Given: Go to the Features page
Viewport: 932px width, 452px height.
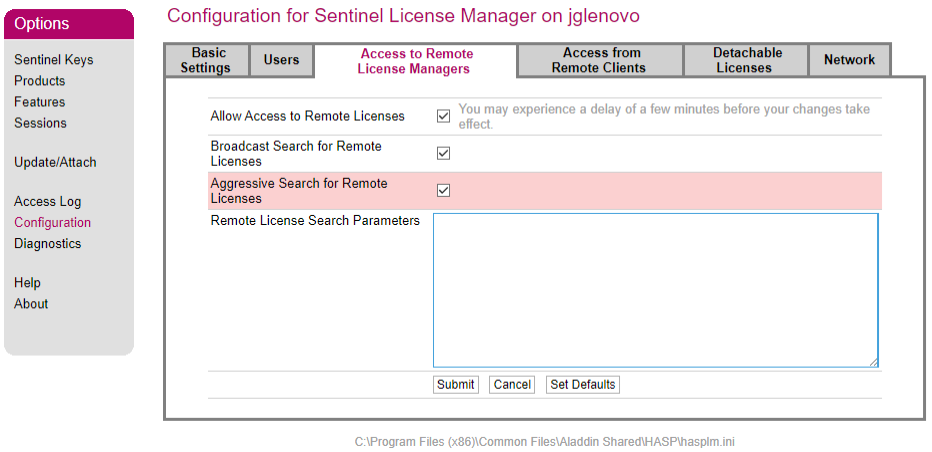Looking at the screenshot, I should click(39, 102).
